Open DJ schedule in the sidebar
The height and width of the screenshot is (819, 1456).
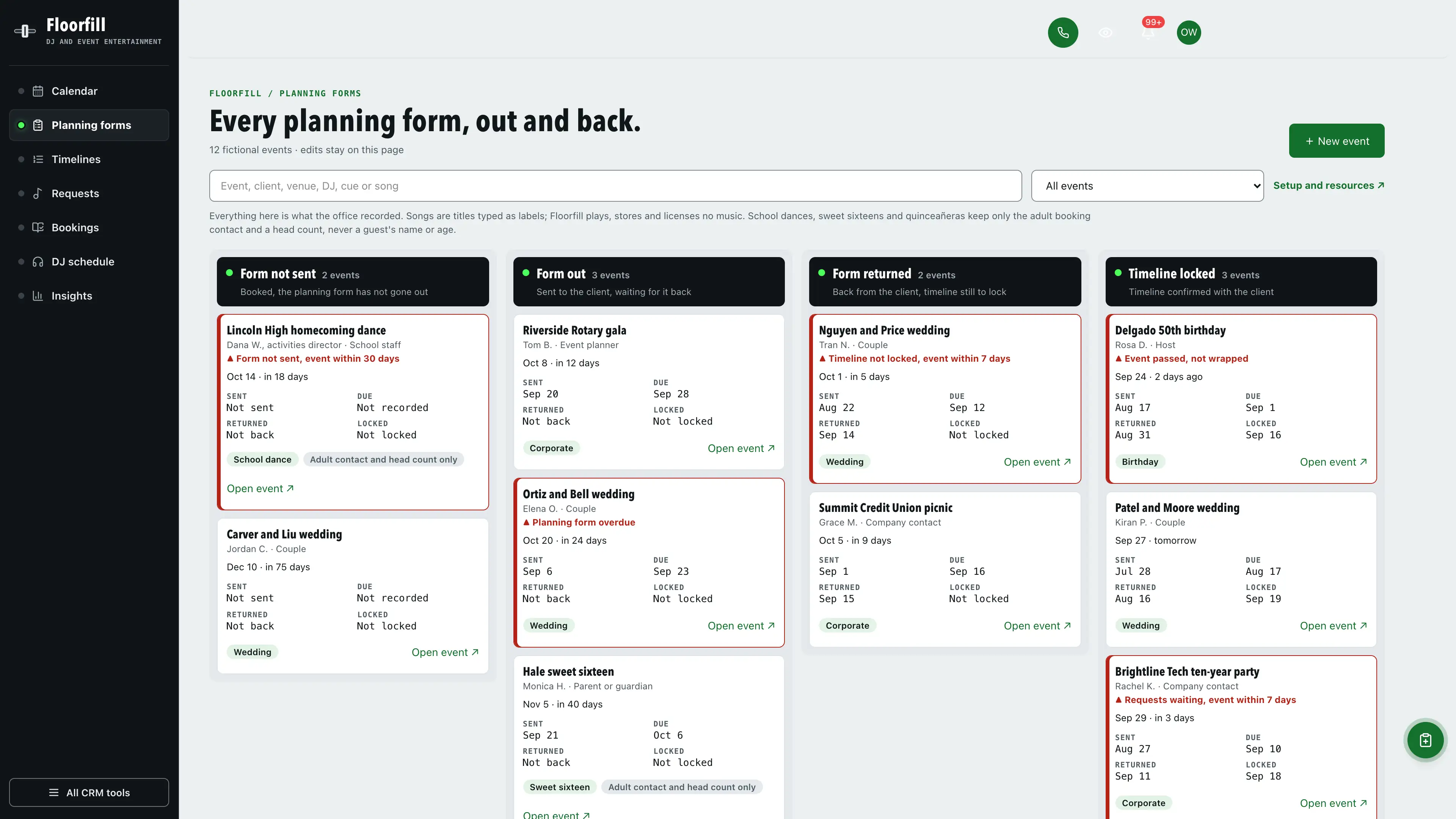coord(89,262)
